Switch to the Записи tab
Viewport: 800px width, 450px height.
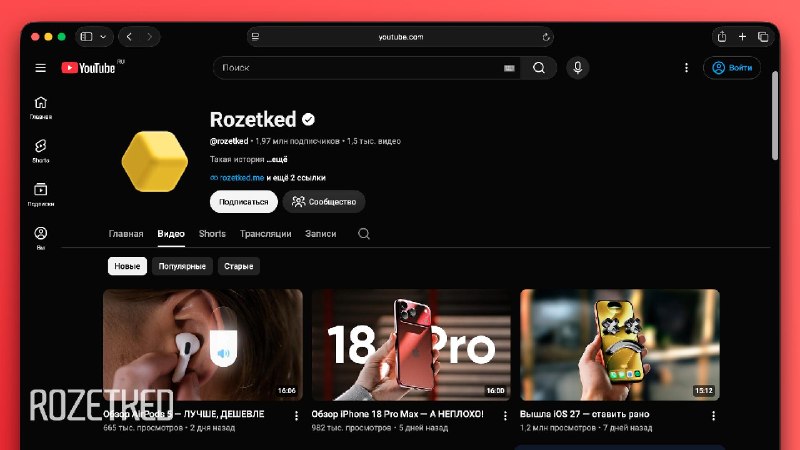tap(320, 234)
